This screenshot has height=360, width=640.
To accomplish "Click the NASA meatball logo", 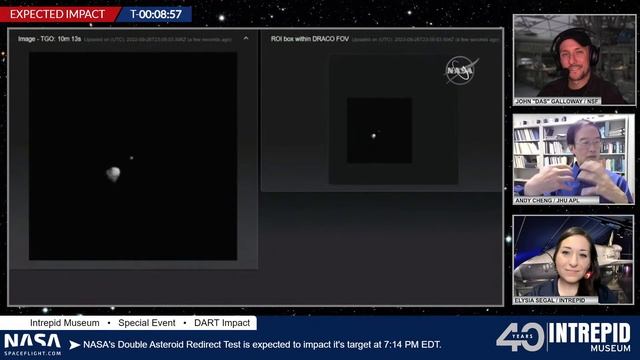I will [462, 70].
